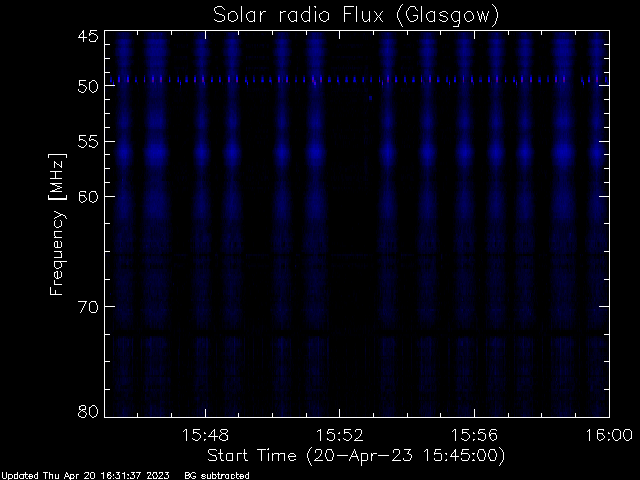Click the 15:56 time axis label

(x=474, y=435)
